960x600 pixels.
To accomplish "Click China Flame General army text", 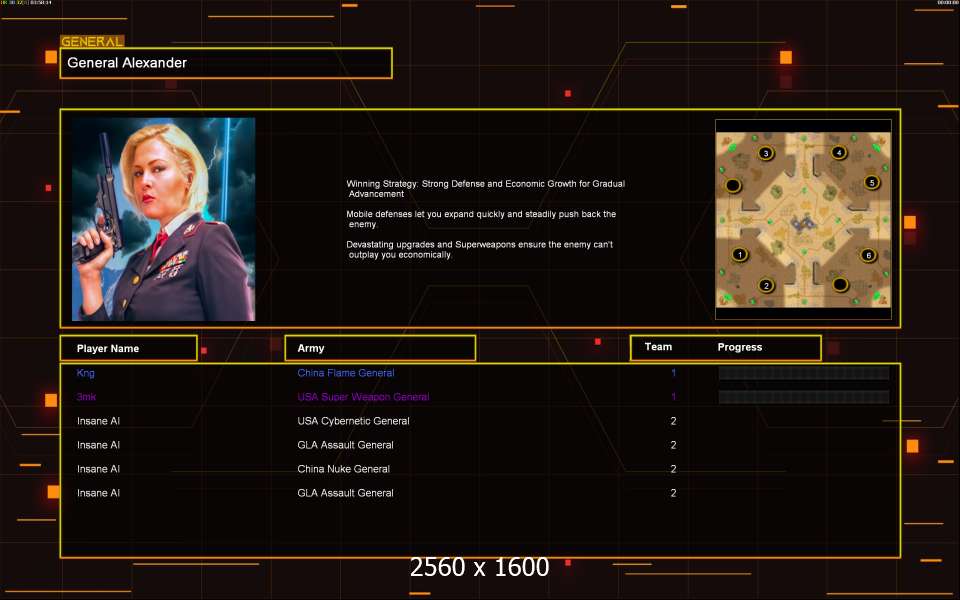I will 346,373.
